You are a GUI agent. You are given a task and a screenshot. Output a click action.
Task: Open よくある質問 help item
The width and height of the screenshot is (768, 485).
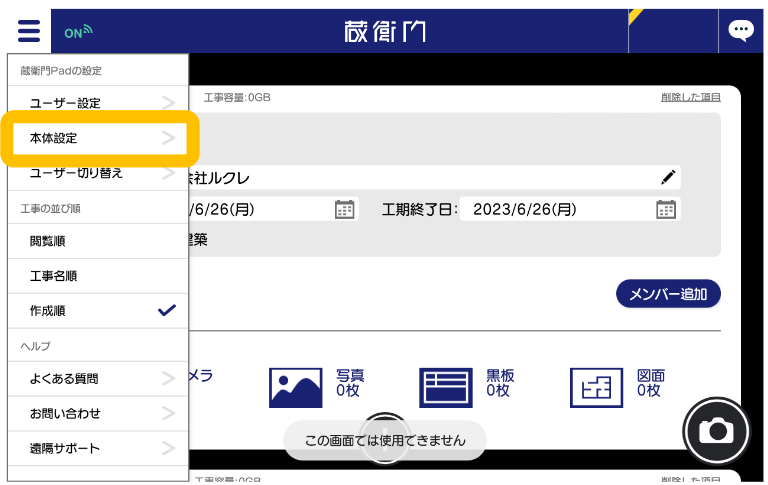coord(98,379)
